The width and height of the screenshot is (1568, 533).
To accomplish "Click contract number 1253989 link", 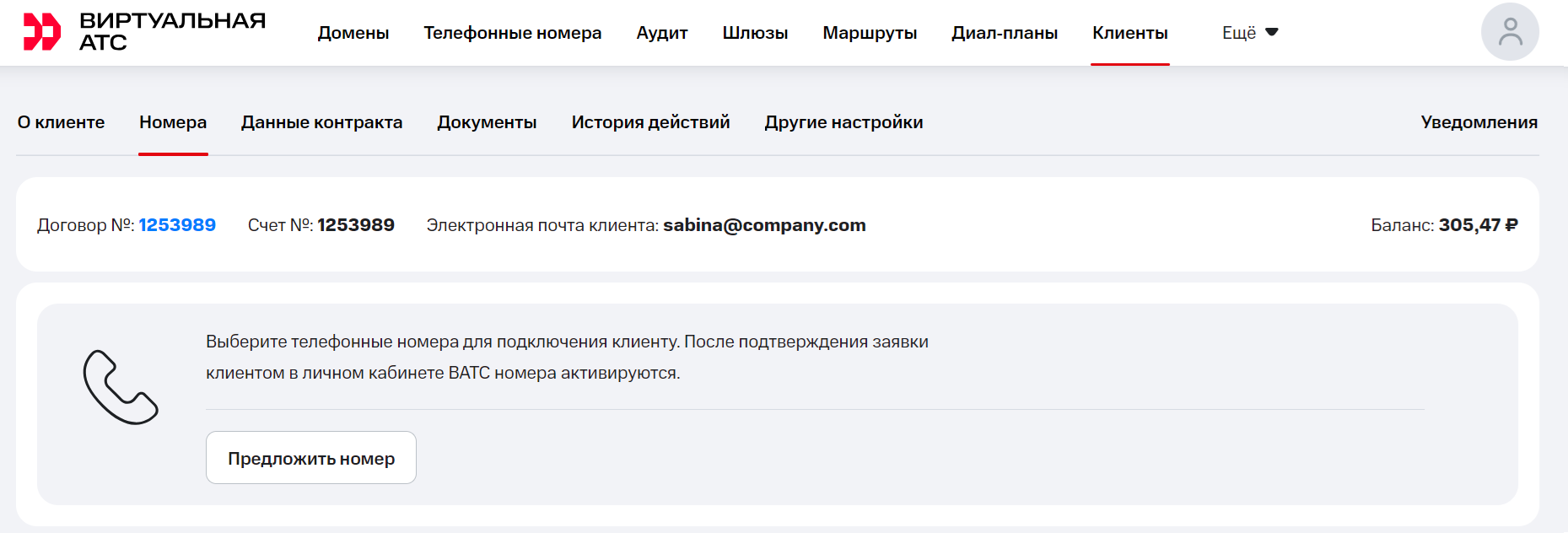I will (x=177, y=225).
